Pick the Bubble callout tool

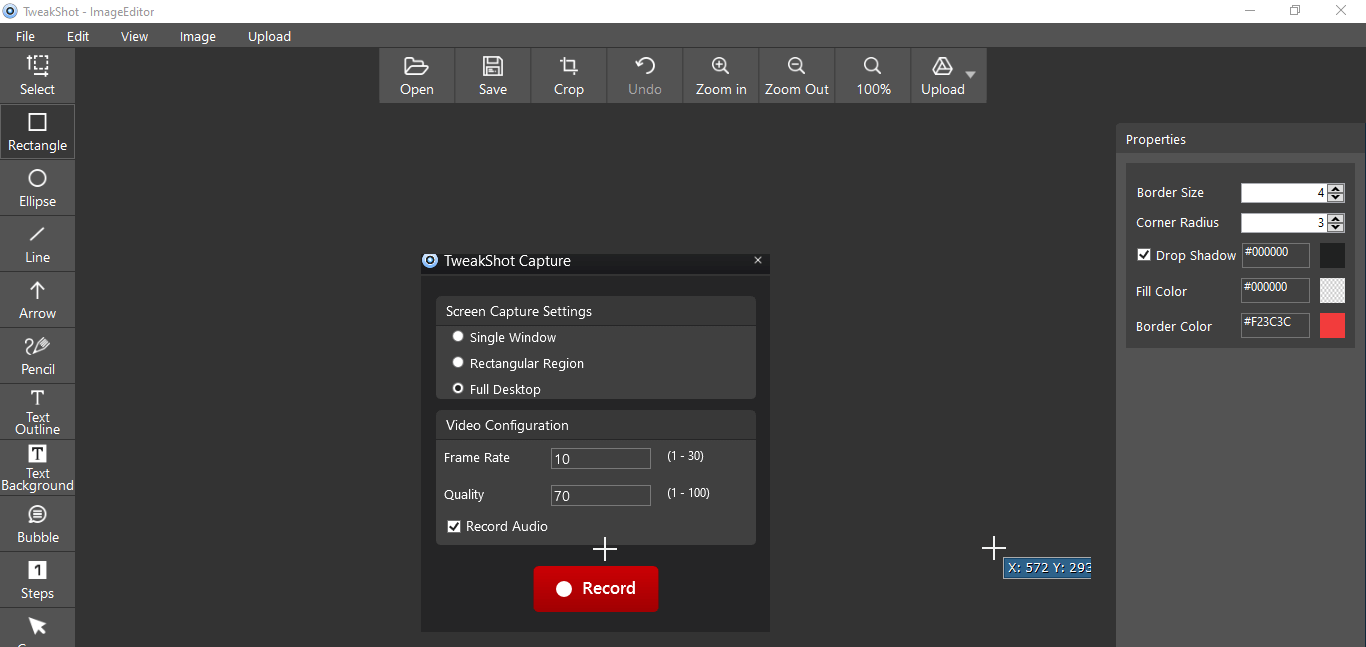pos(37,524)
